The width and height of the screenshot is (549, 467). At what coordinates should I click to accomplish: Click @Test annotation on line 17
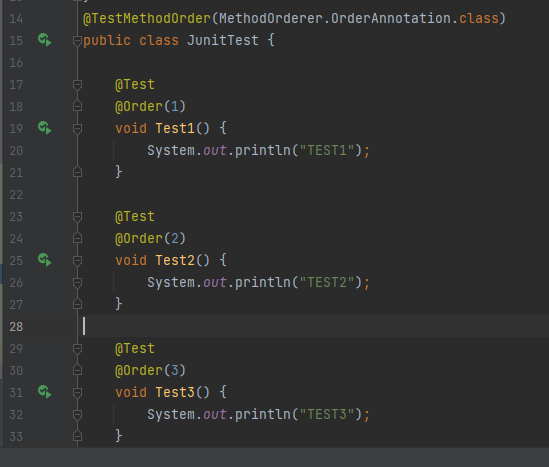135,85
